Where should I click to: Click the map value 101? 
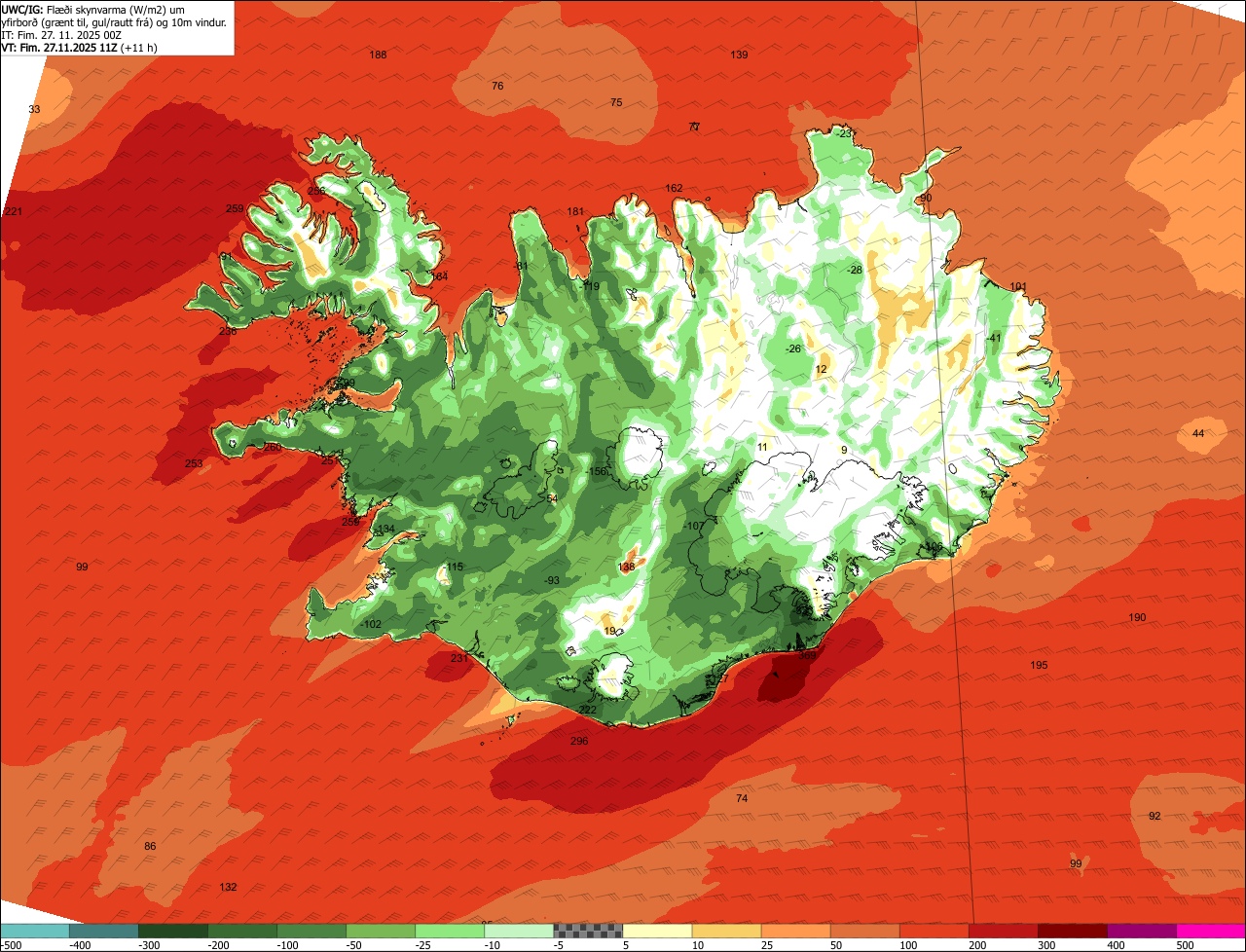pyautogui.click(x=1018, y=286)
